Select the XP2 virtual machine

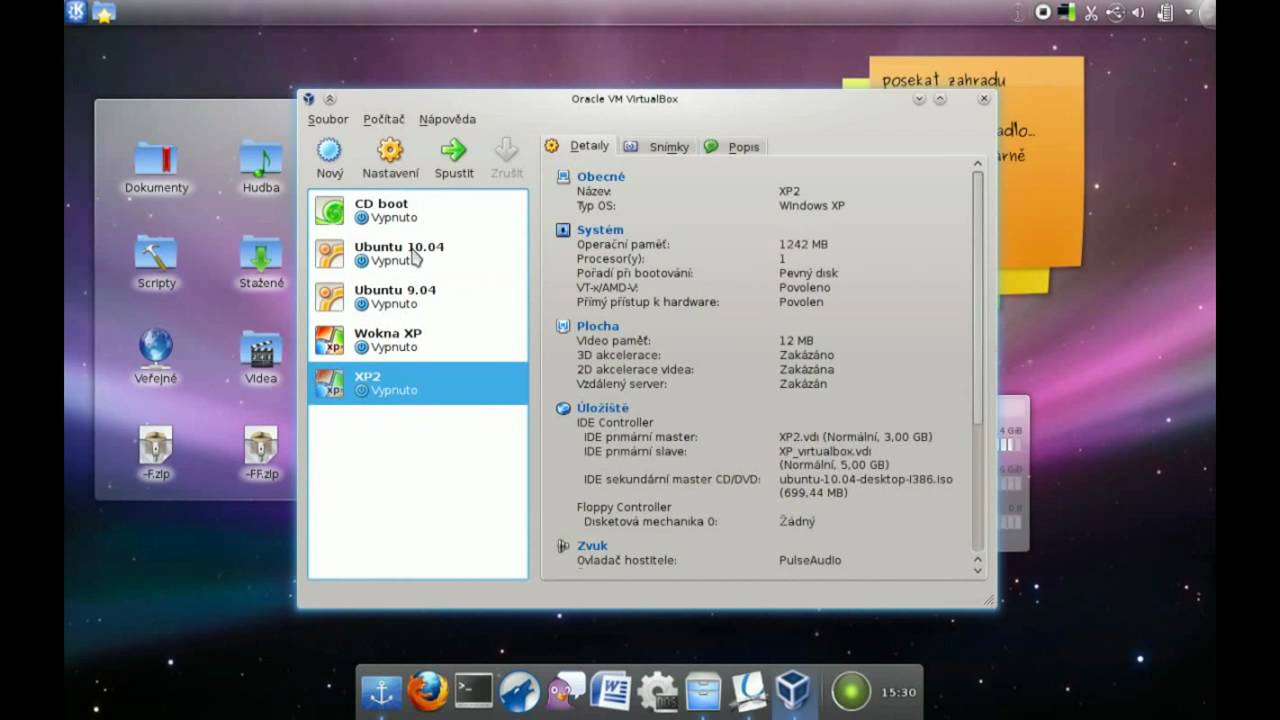pos(418,383)
